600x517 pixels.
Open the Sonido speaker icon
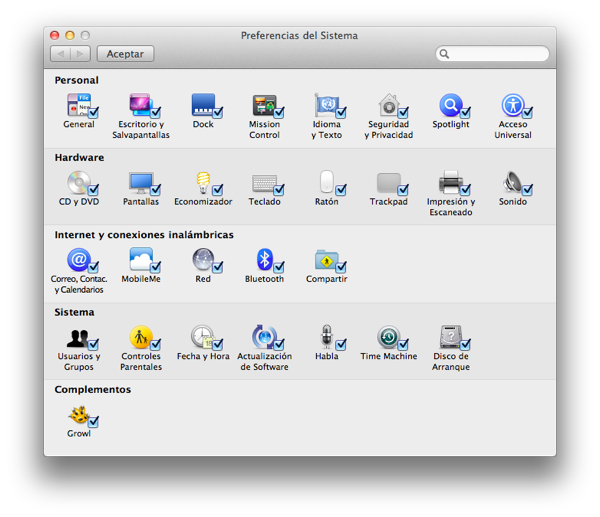(x=513, y=182)
